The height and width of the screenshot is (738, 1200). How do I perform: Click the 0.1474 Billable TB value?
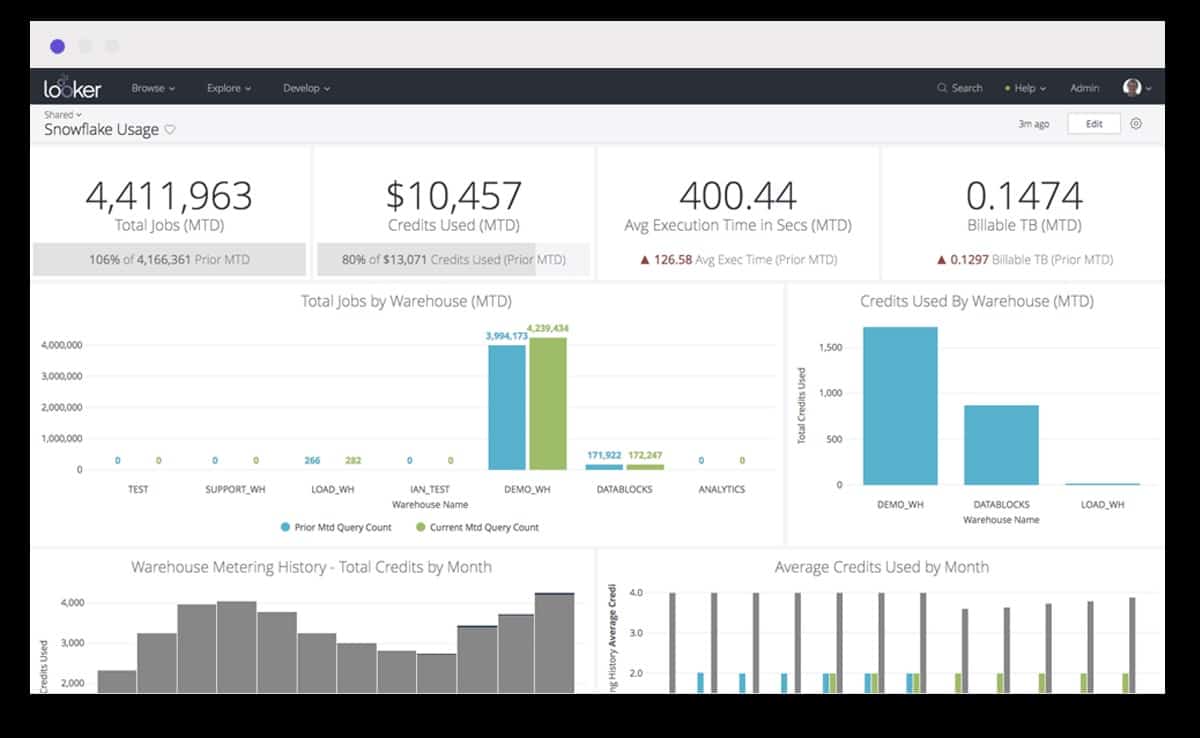[1024, 196]
